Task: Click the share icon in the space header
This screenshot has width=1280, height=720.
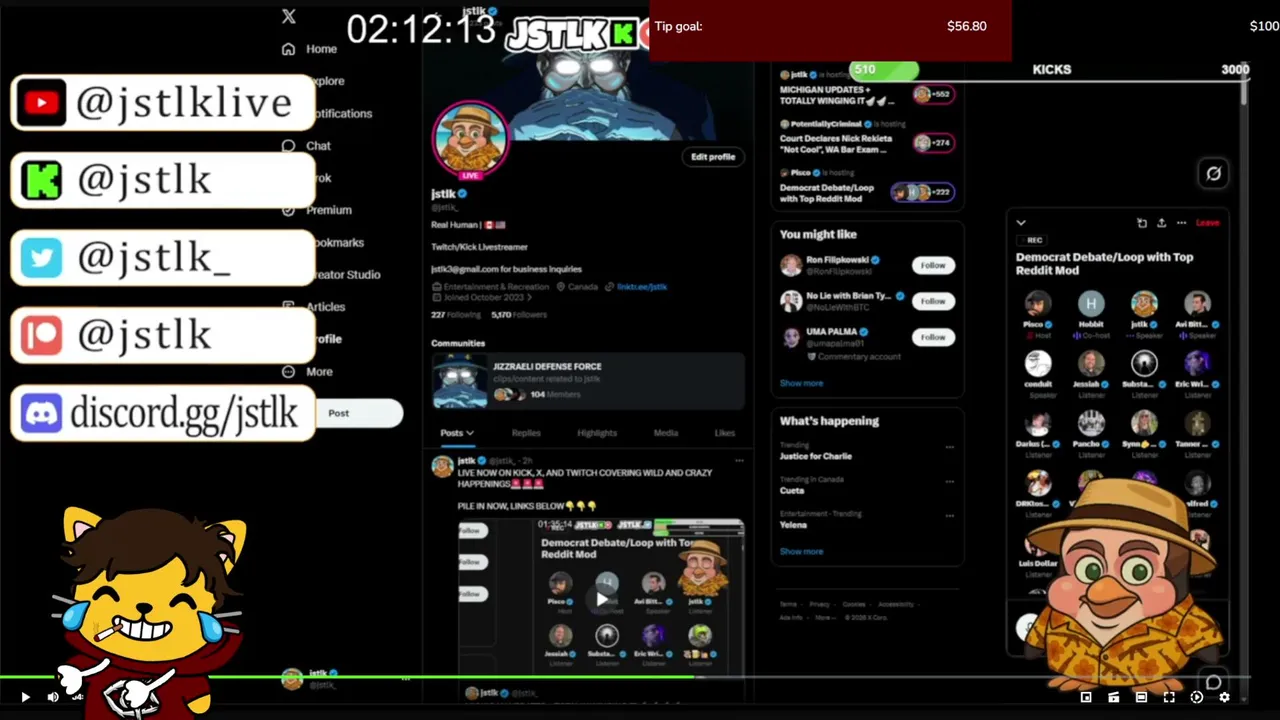Action: point(1161,223)
